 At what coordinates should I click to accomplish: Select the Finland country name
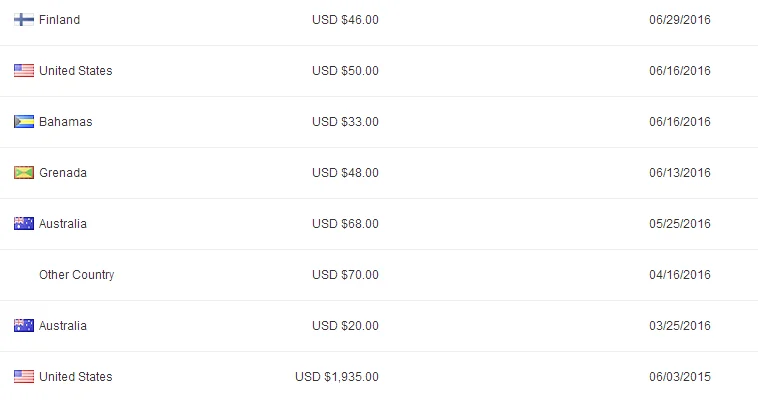(59, 20)
